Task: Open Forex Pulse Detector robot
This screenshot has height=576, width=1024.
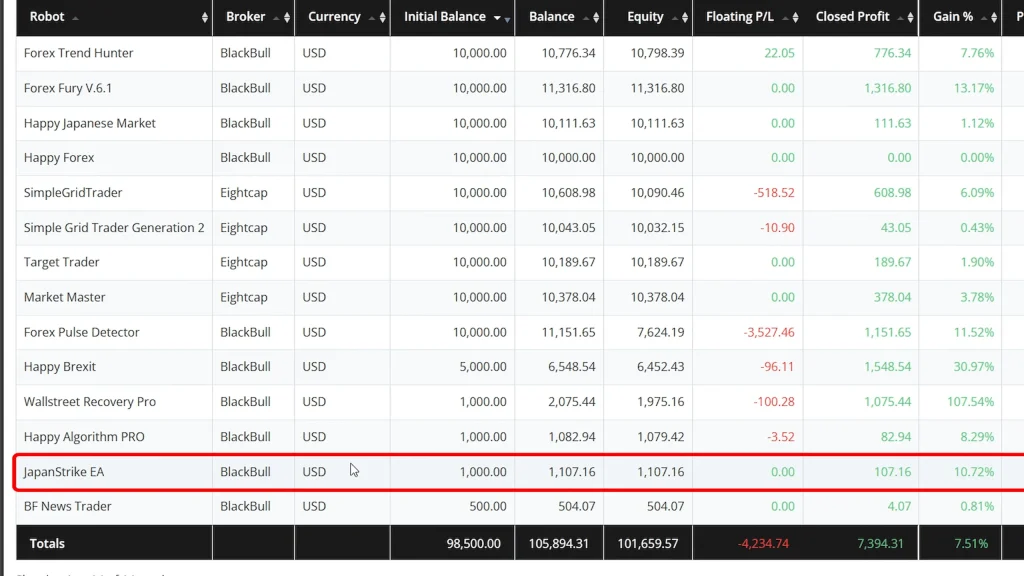Action: [82, 332]
